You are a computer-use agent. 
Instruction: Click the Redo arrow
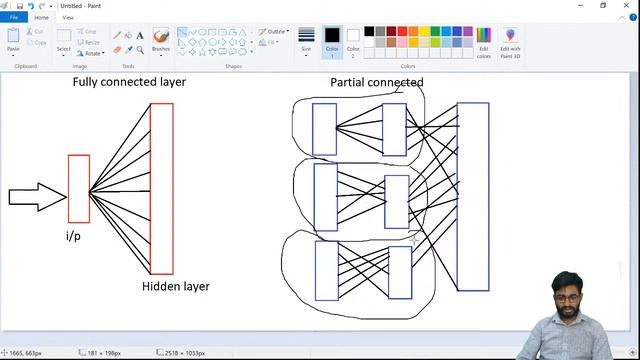[x=42, y=6]
